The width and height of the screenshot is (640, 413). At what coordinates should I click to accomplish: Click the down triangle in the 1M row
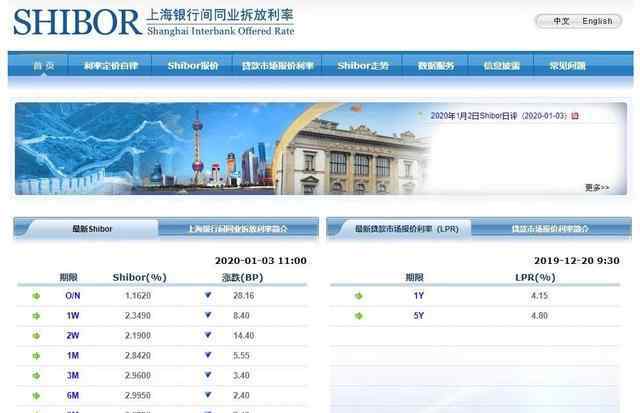[x=208, y=355]
